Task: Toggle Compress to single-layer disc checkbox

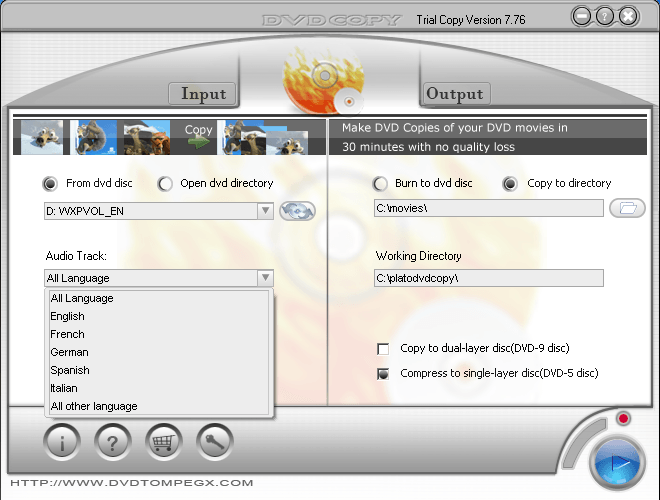Action: click(x=383, y=374)
